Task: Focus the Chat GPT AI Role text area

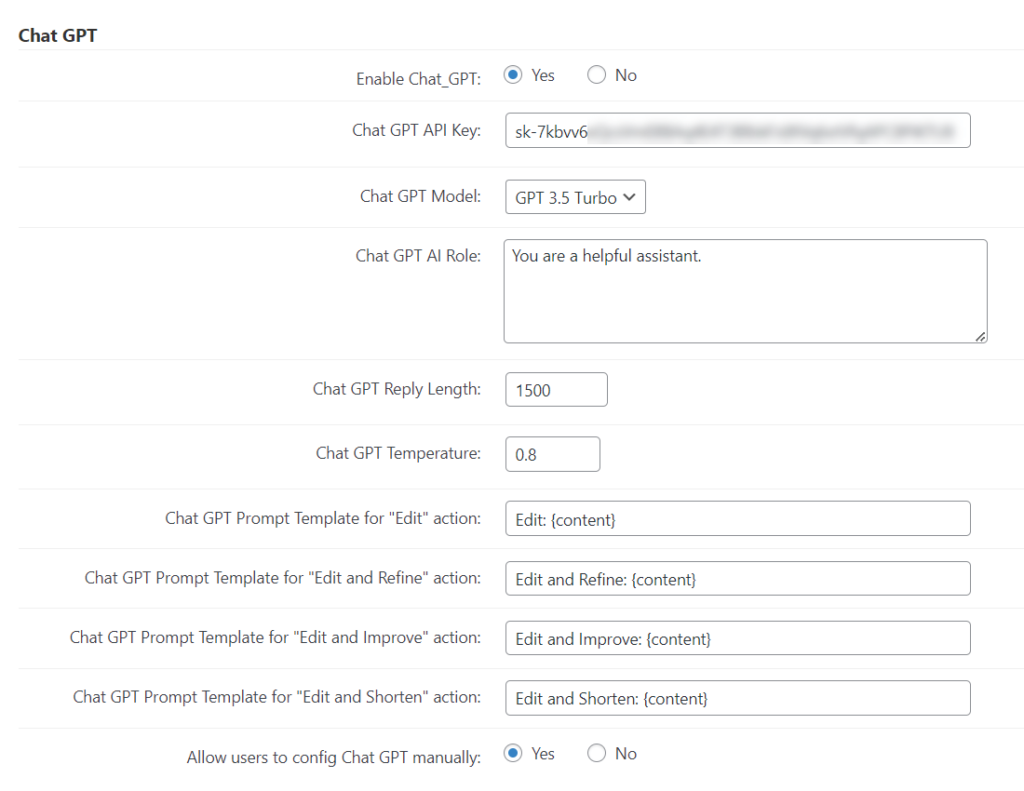Action: 744,290
